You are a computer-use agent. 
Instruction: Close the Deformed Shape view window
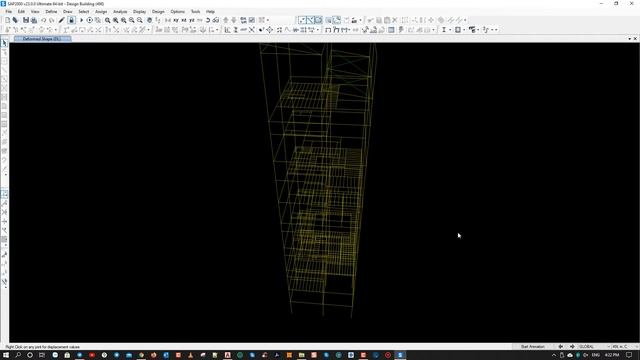click(x=635, y=39)
